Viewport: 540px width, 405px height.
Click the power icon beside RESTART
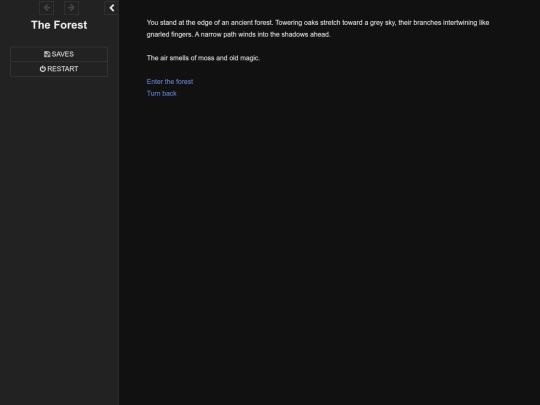click(x=43, y=69)
